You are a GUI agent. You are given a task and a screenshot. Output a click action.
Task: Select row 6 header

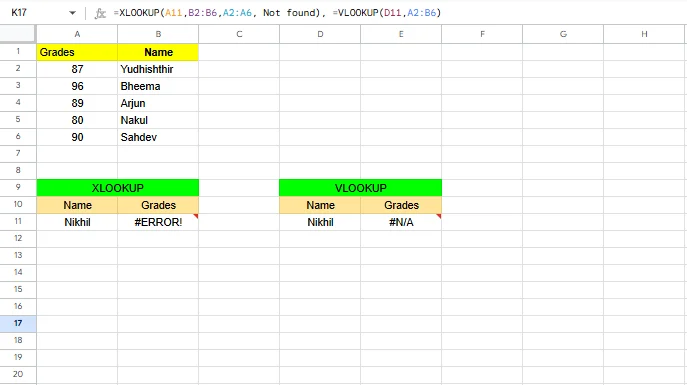pos(18,136)
